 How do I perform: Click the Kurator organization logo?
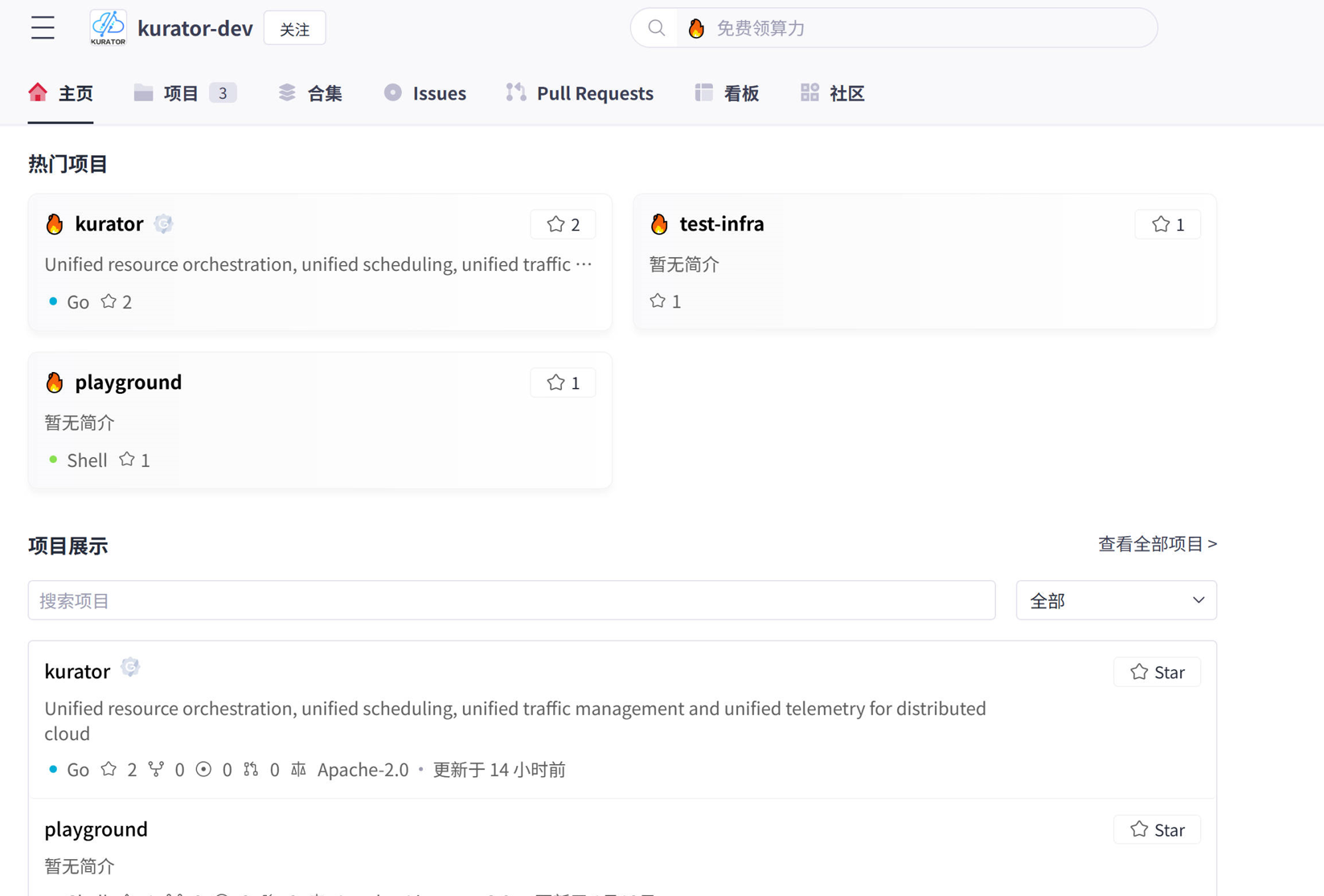pyautogui.click(x=108, y=28)
